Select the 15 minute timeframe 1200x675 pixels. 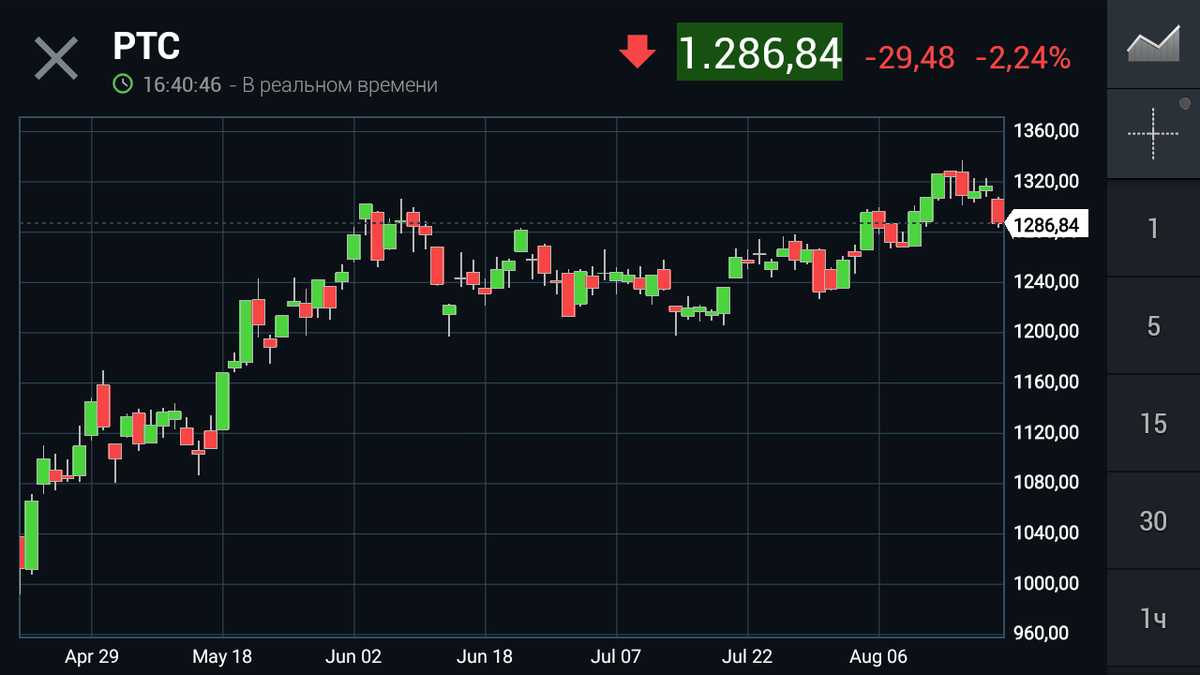1154,424
